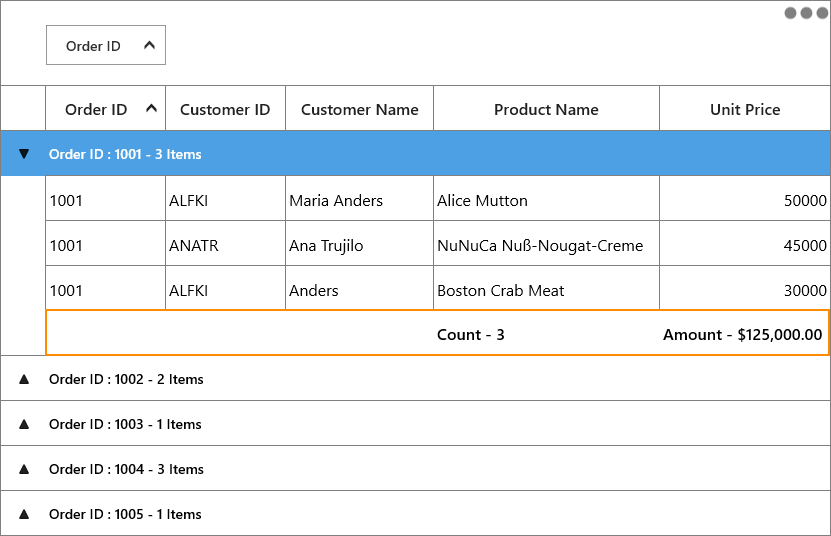Click the Count - 3 summary text
The height and width of the screenshot is (536, 831).
click(471, 335)
